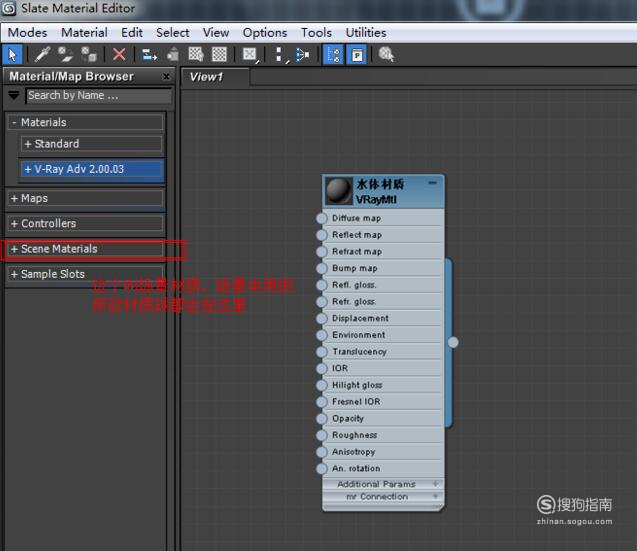
Task: Click the Environment input socket
Action: click(322, 335)
